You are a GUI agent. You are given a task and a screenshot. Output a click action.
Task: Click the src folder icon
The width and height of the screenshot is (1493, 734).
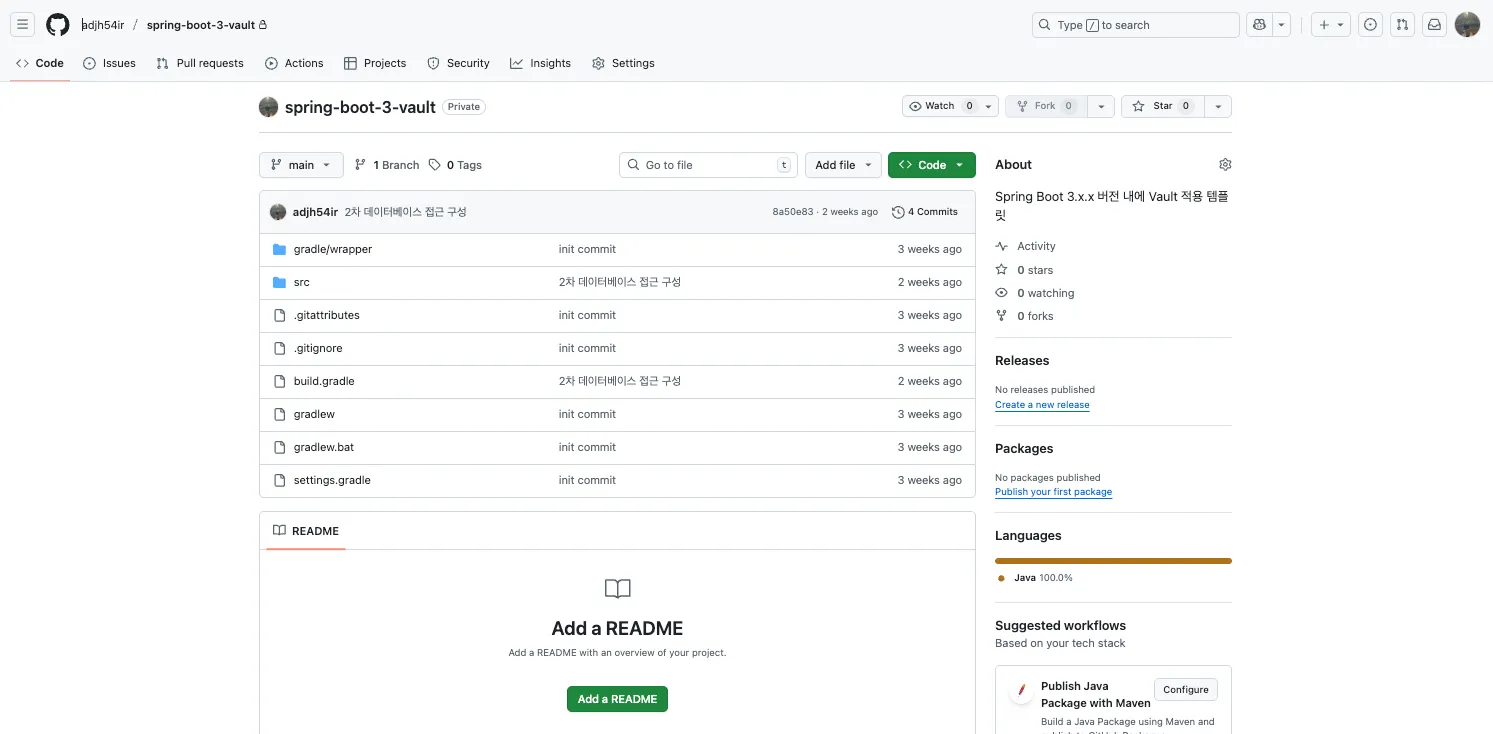pos(280,282)
